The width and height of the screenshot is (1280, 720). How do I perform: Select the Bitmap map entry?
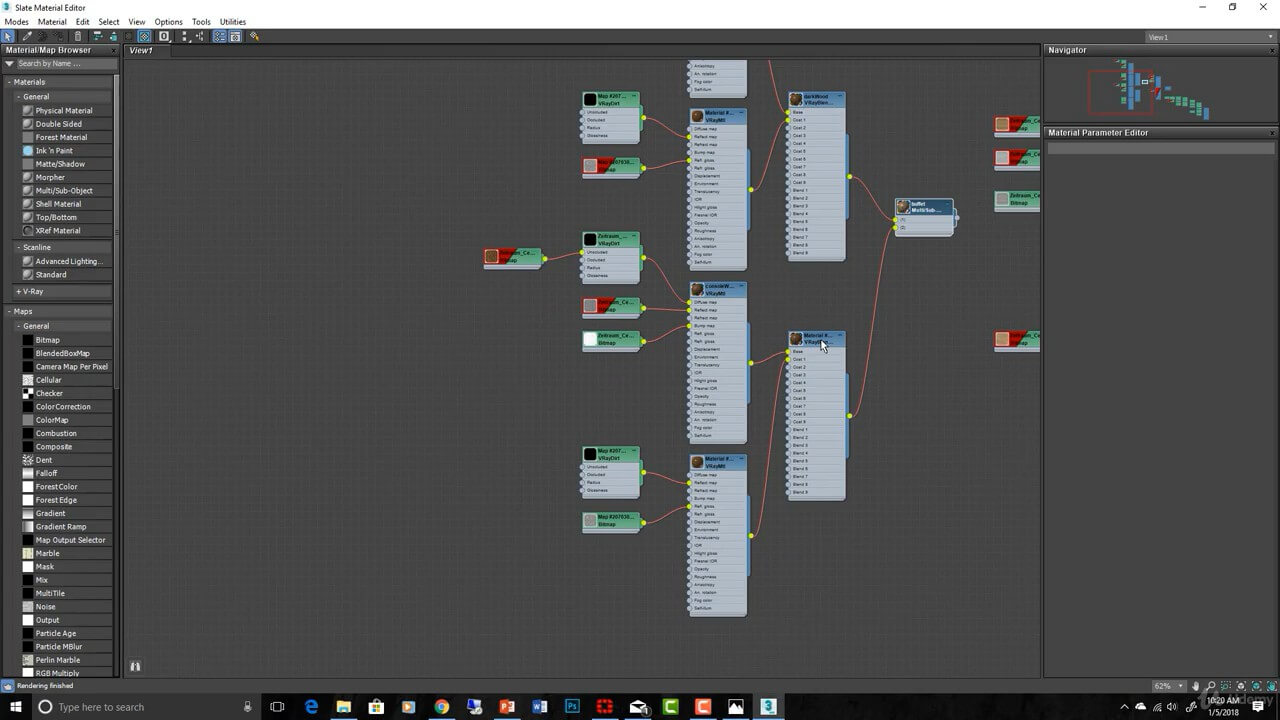(48, 340)
